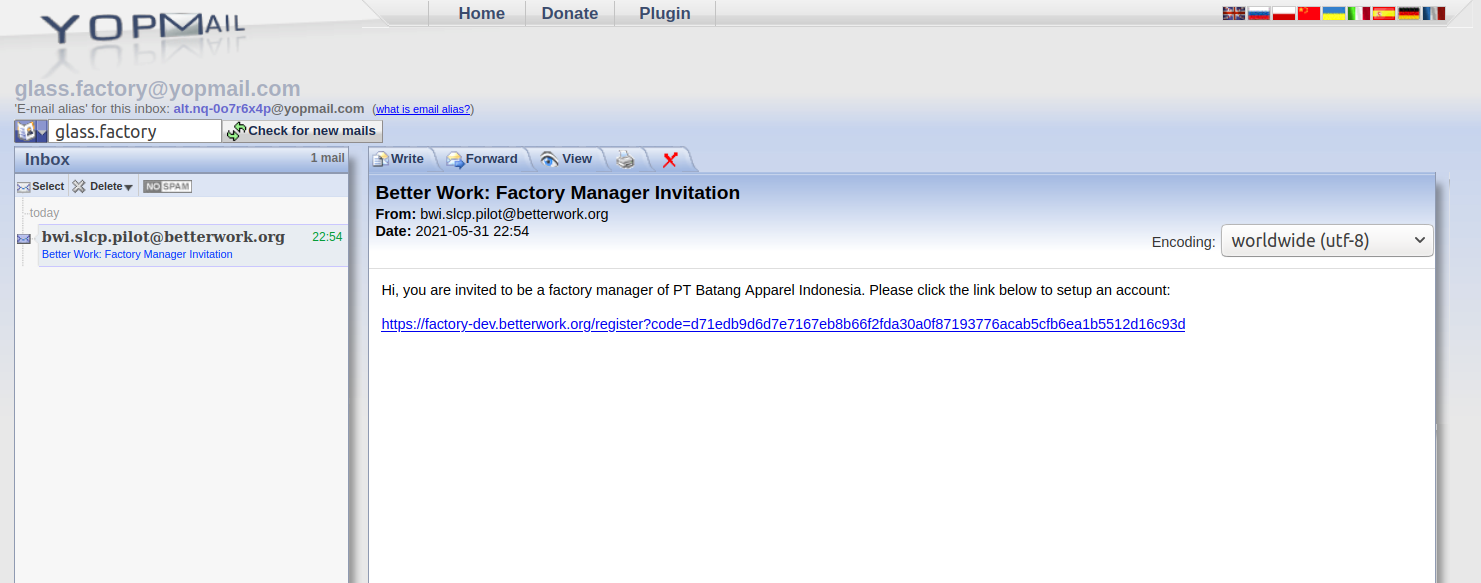This screenshot has height=583, width=1481.
Task: Open the Donate menu item
Action: point(569,13)
